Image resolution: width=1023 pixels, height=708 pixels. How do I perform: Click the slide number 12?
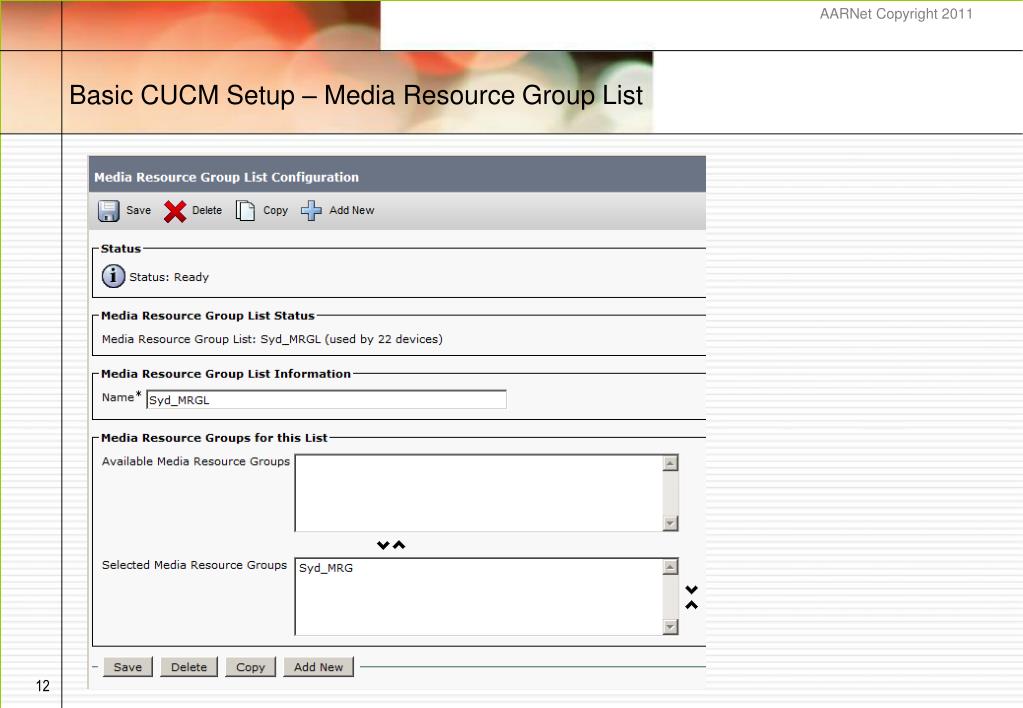(42, 686)
